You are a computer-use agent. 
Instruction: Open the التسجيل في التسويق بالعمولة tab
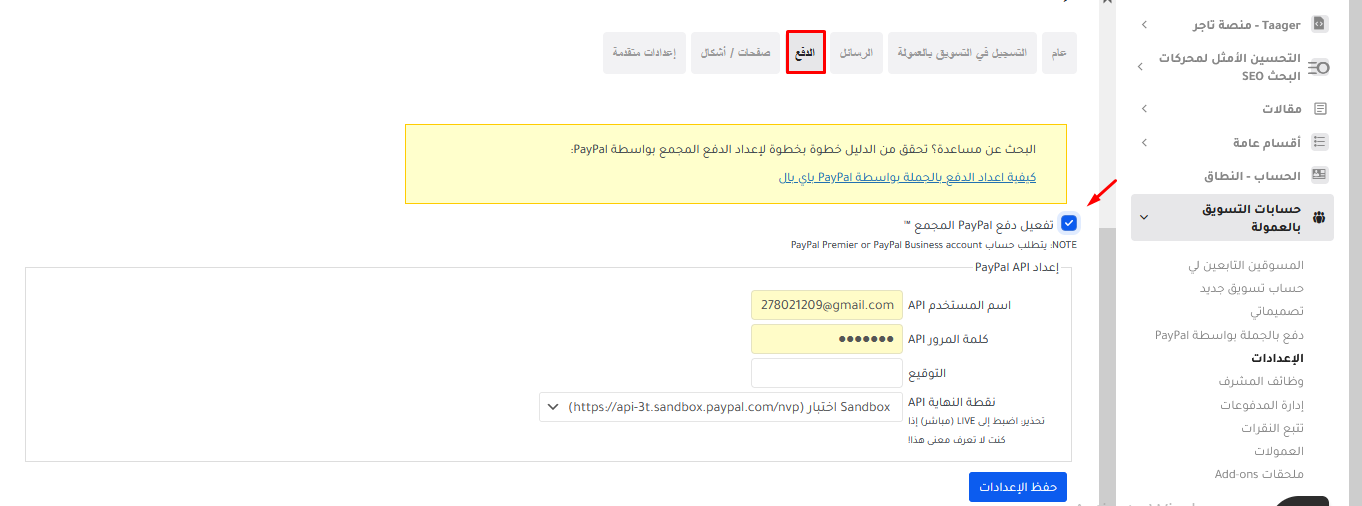962,52
